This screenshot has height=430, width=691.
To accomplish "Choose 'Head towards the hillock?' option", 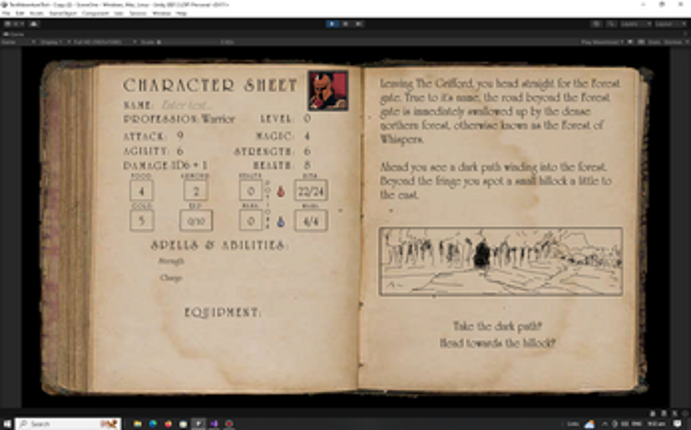I will [x=497, y=343].
